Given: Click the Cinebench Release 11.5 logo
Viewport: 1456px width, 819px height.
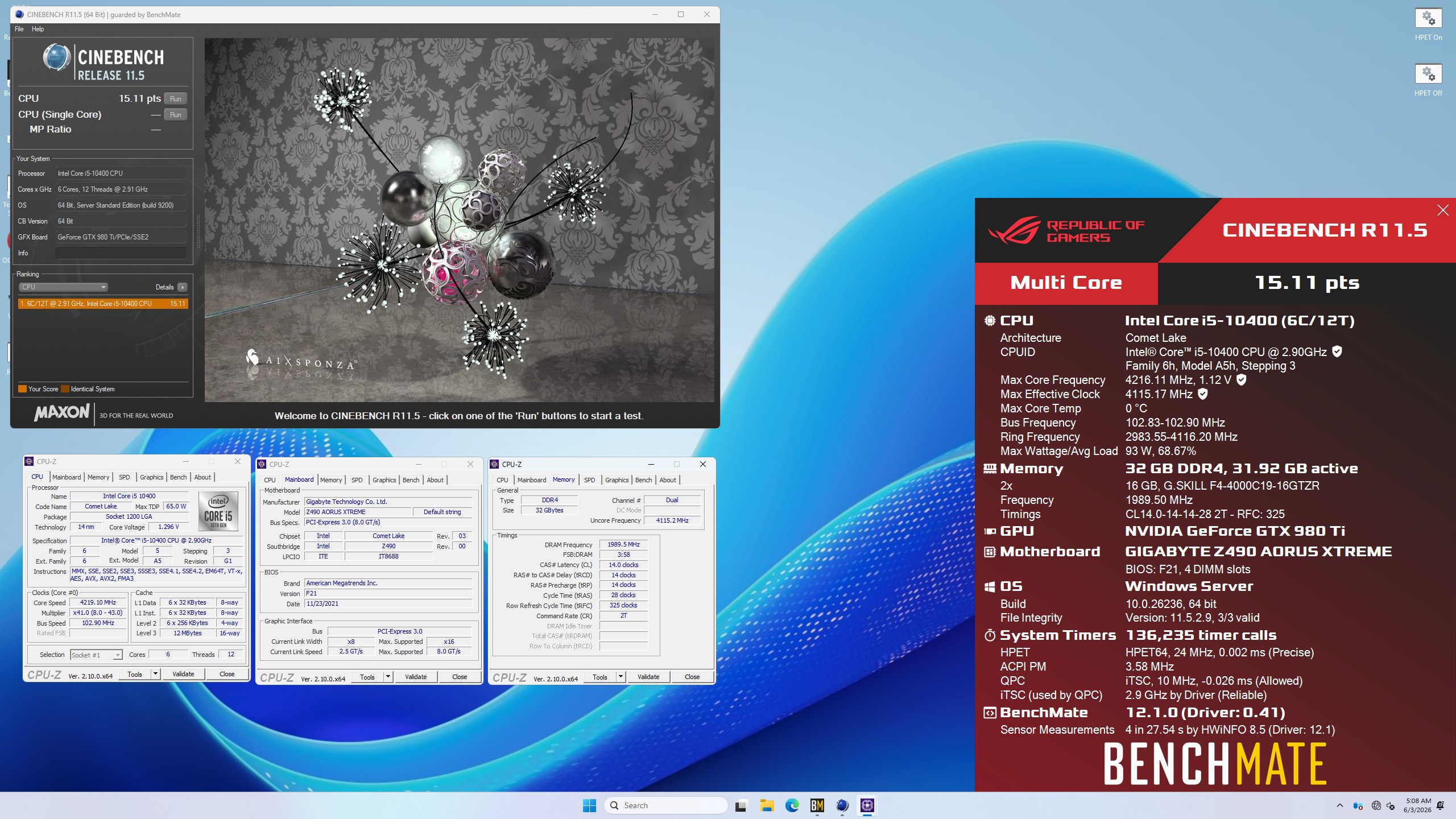Looking at the screenshot, I should coord(103,62).
